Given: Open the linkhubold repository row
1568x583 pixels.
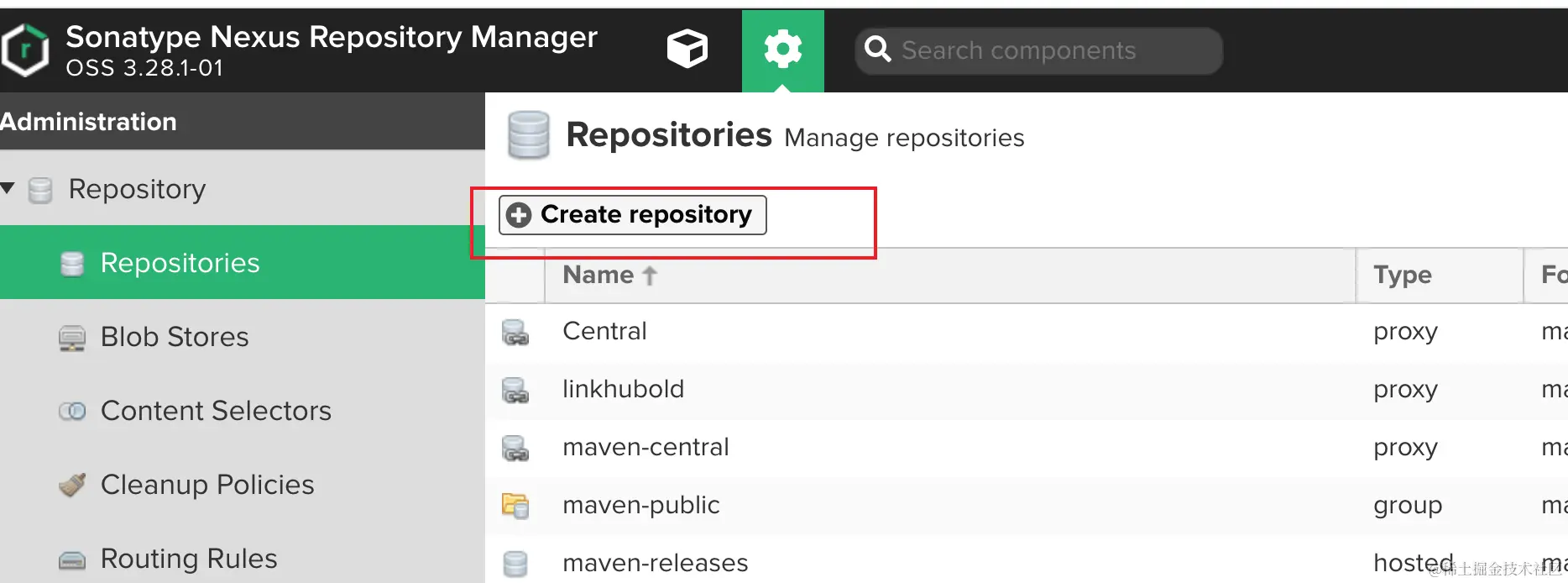Looking at the screenshot, I should coord(1027,390).
